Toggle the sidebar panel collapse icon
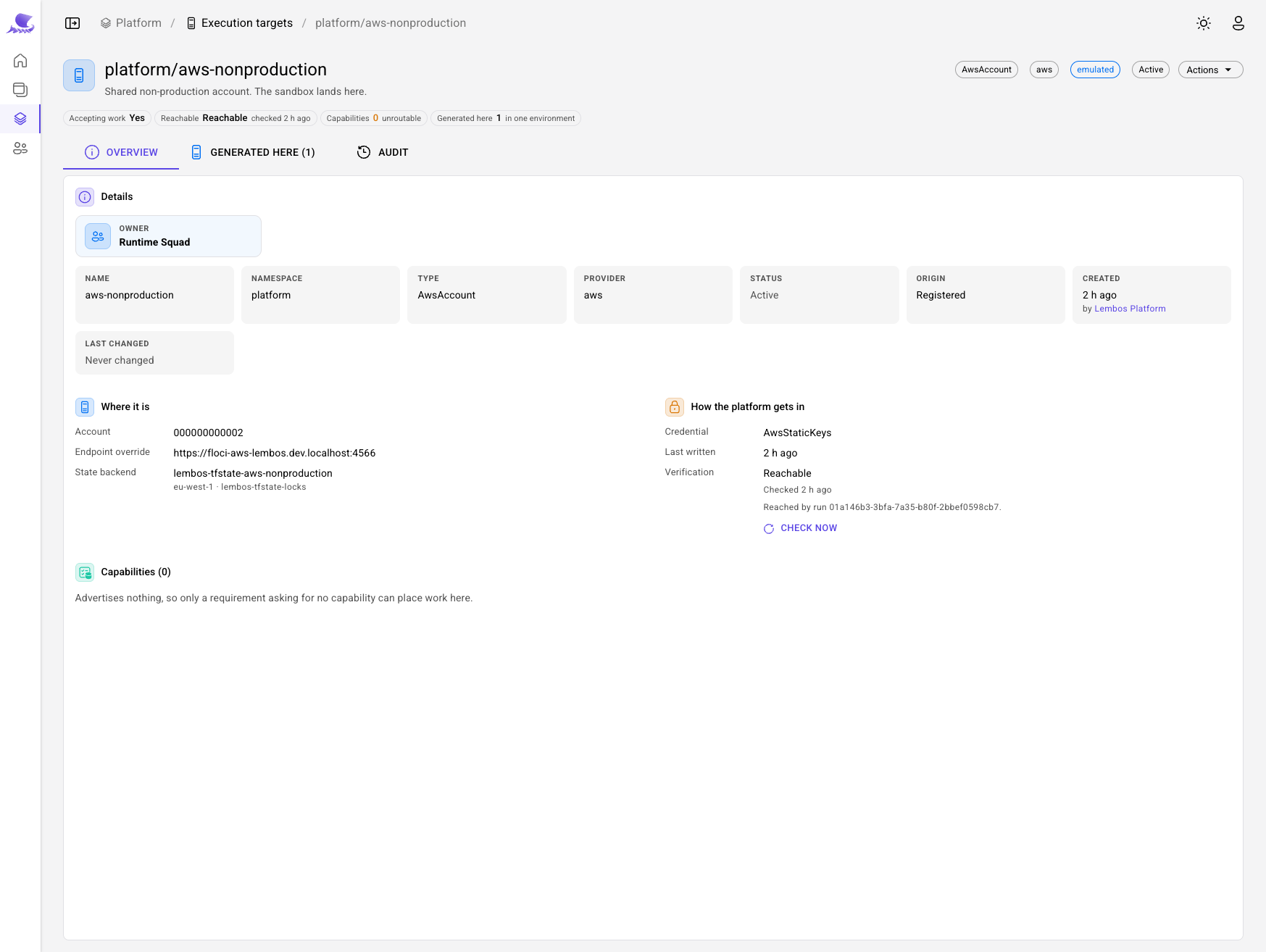Screen dimensions: 1266x952 (x=72, y=23)
